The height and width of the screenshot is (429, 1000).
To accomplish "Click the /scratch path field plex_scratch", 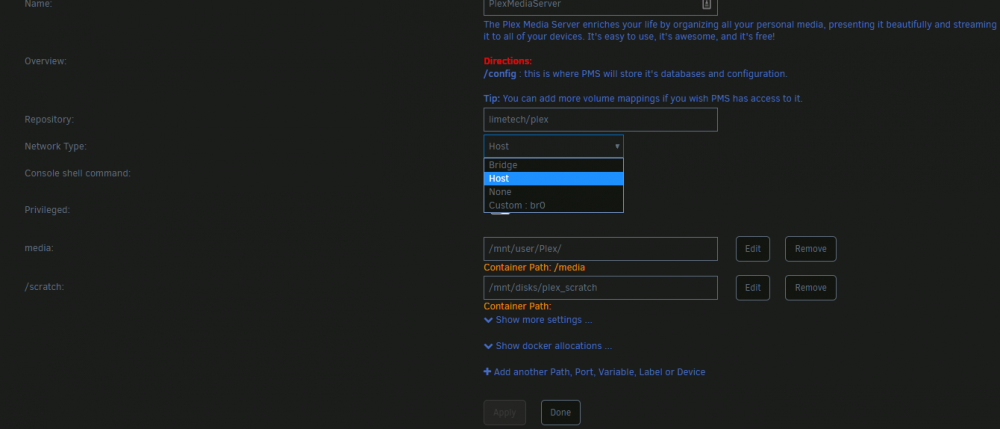I will (x=600, y=287).
